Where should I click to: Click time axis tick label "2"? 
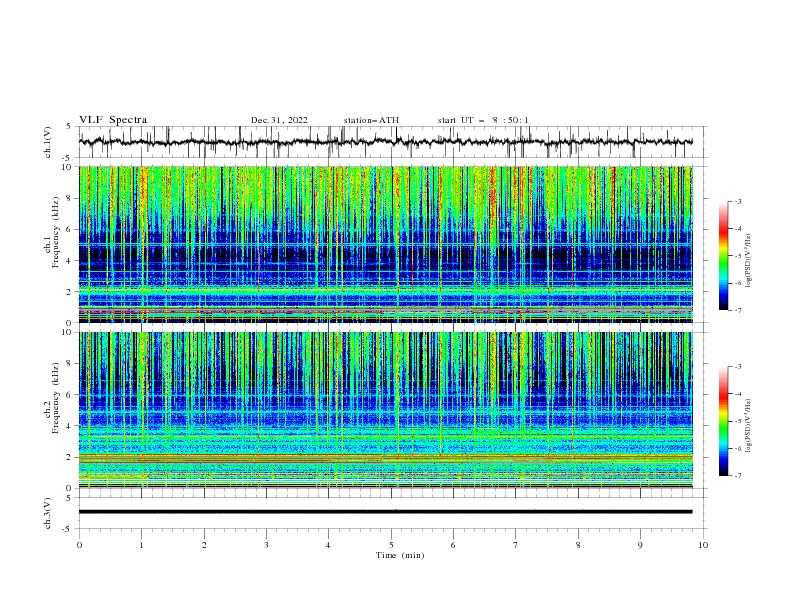click(x=204, y=545)
